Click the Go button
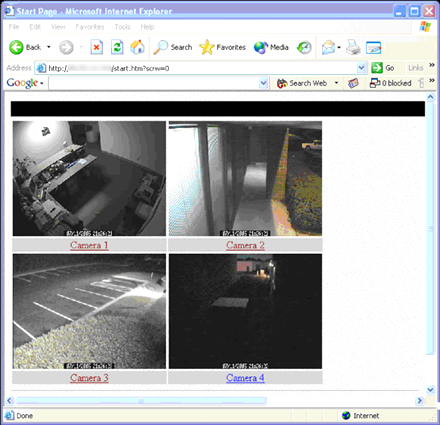The image size is (440, 425). click(x=383, y=68)
